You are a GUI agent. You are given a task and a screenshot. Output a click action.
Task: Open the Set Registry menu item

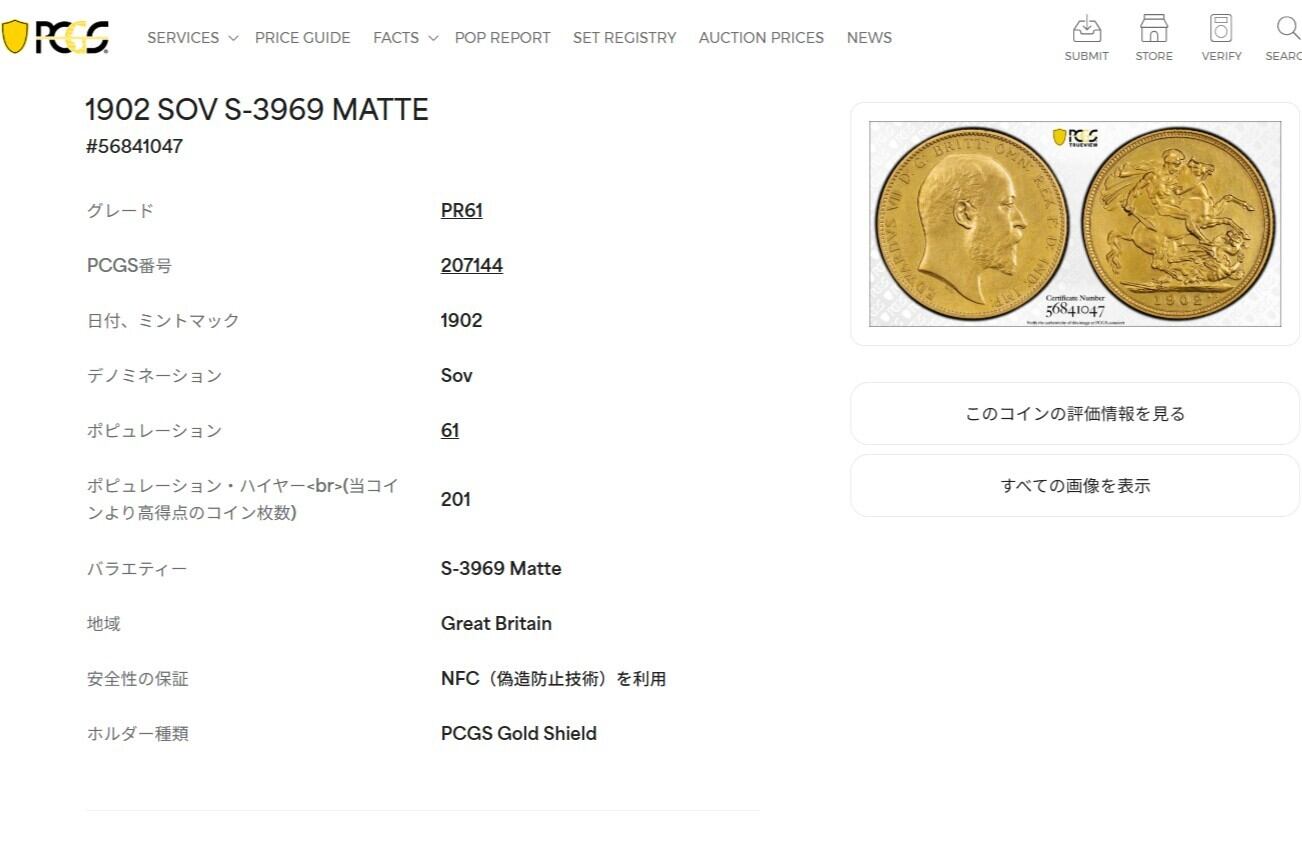(625, 38)
